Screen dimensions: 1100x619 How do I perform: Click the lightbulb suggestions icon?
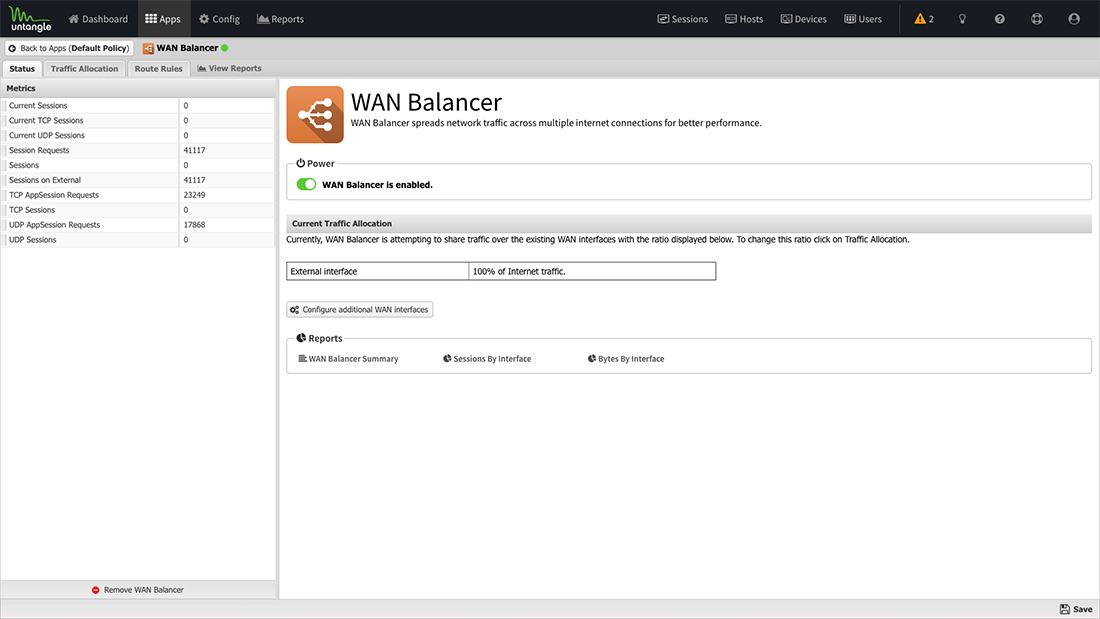[962, 19]
